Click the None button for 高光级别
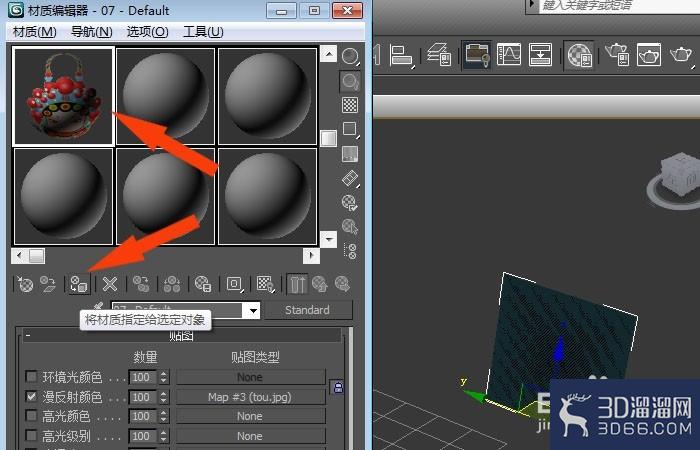Screen dimensions: 700x450 click(x=250, y=436)
